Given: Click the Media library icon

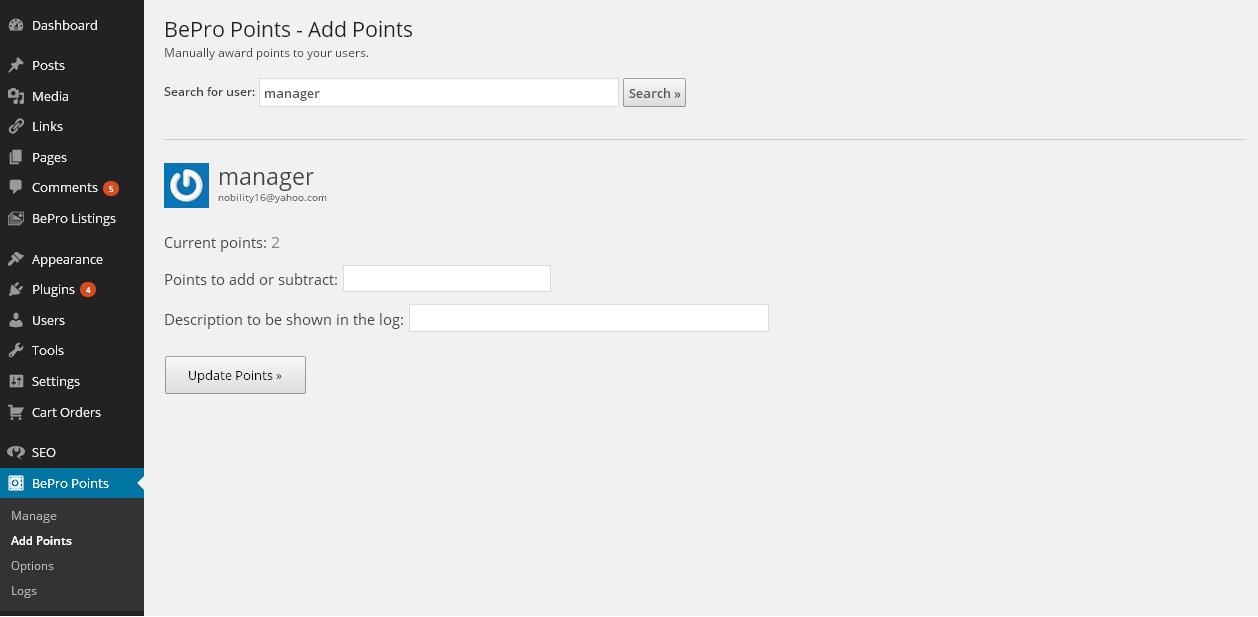Looking at the screenshot, I should tap(16, 96).
